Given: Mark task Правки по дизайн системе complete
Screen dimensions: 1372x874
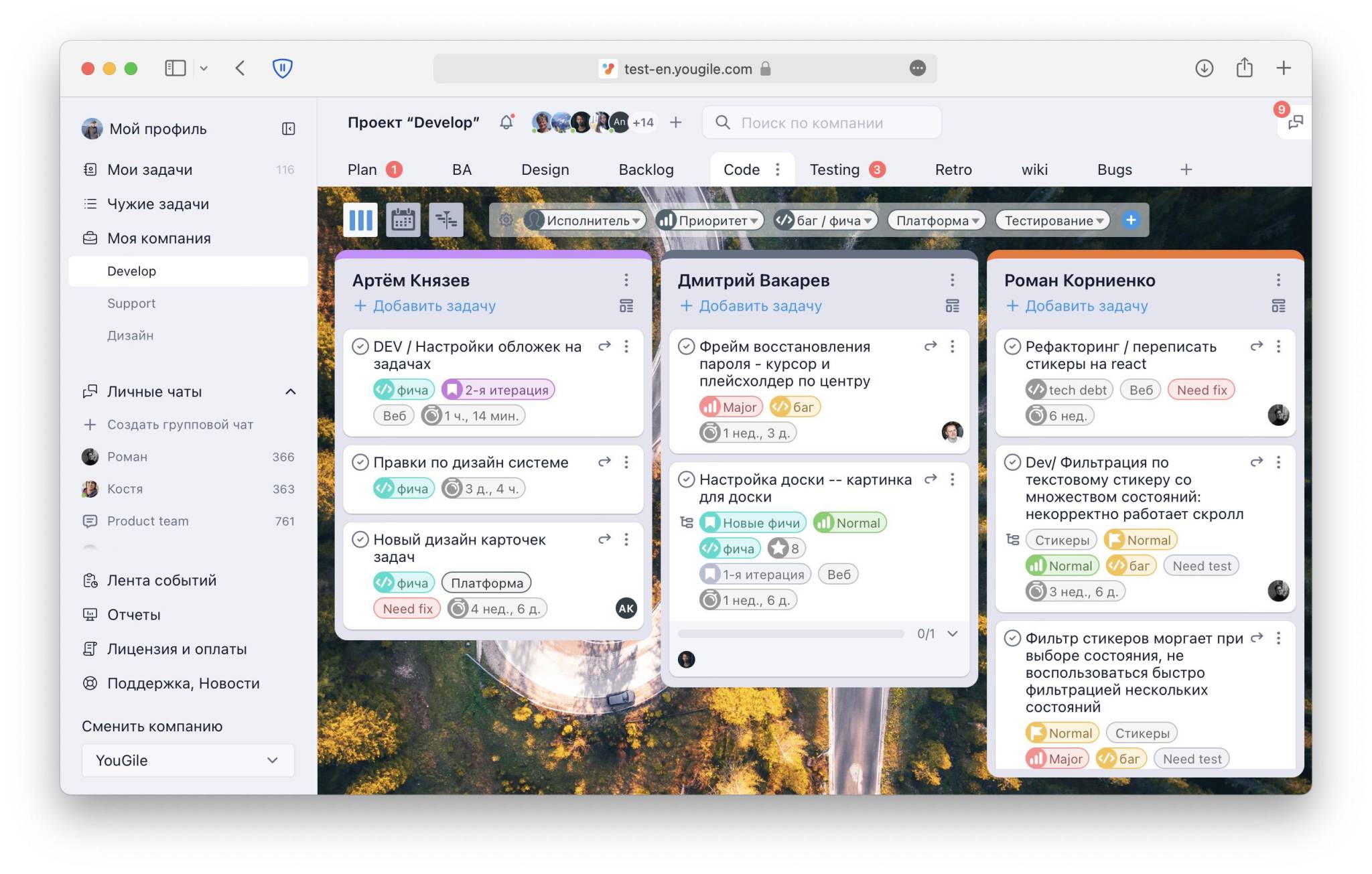Looking at the screenshot, I should click(x=360, y=462).
